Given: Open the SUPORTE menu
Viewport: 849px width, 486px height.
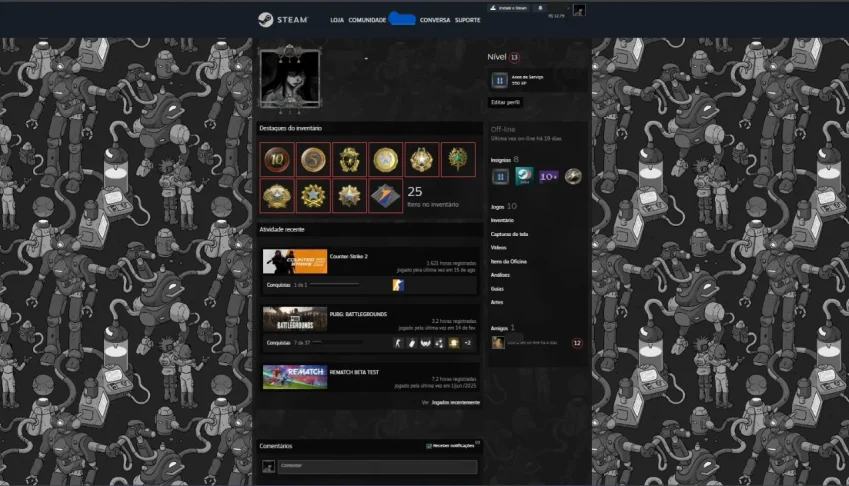Looking at the screenshot, I should tap(467, 20).
